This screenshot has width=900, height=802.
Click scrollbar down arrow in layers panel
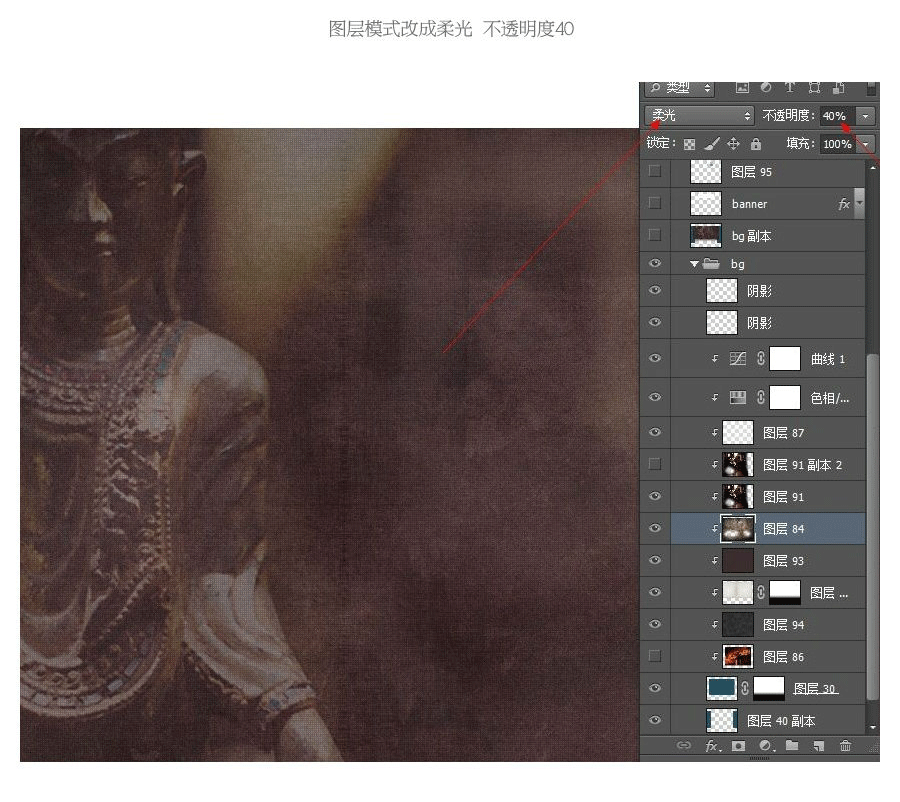873,727
